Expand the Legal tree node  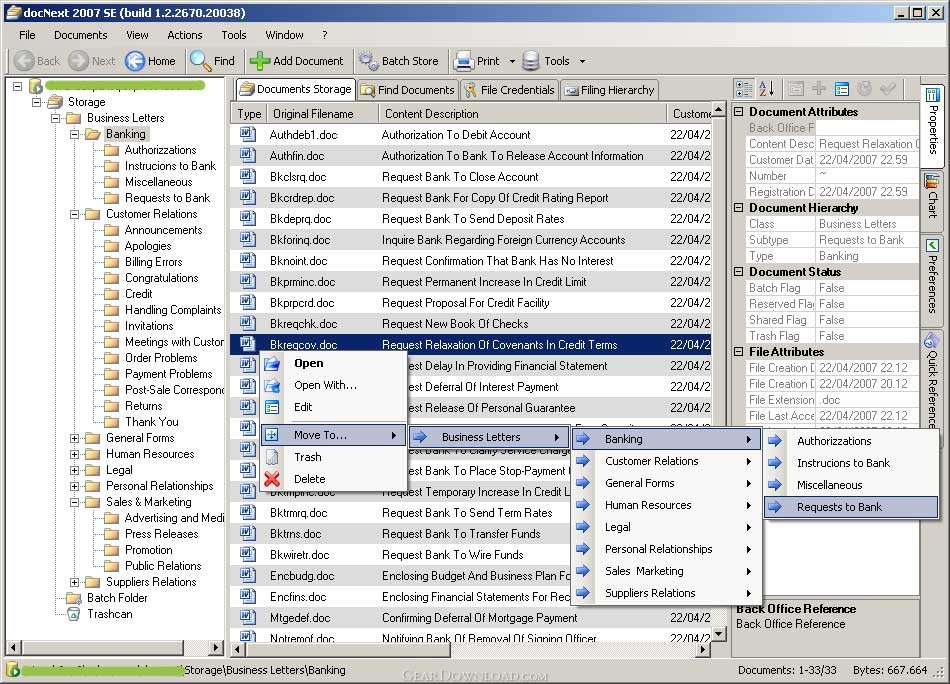(74, 470)
